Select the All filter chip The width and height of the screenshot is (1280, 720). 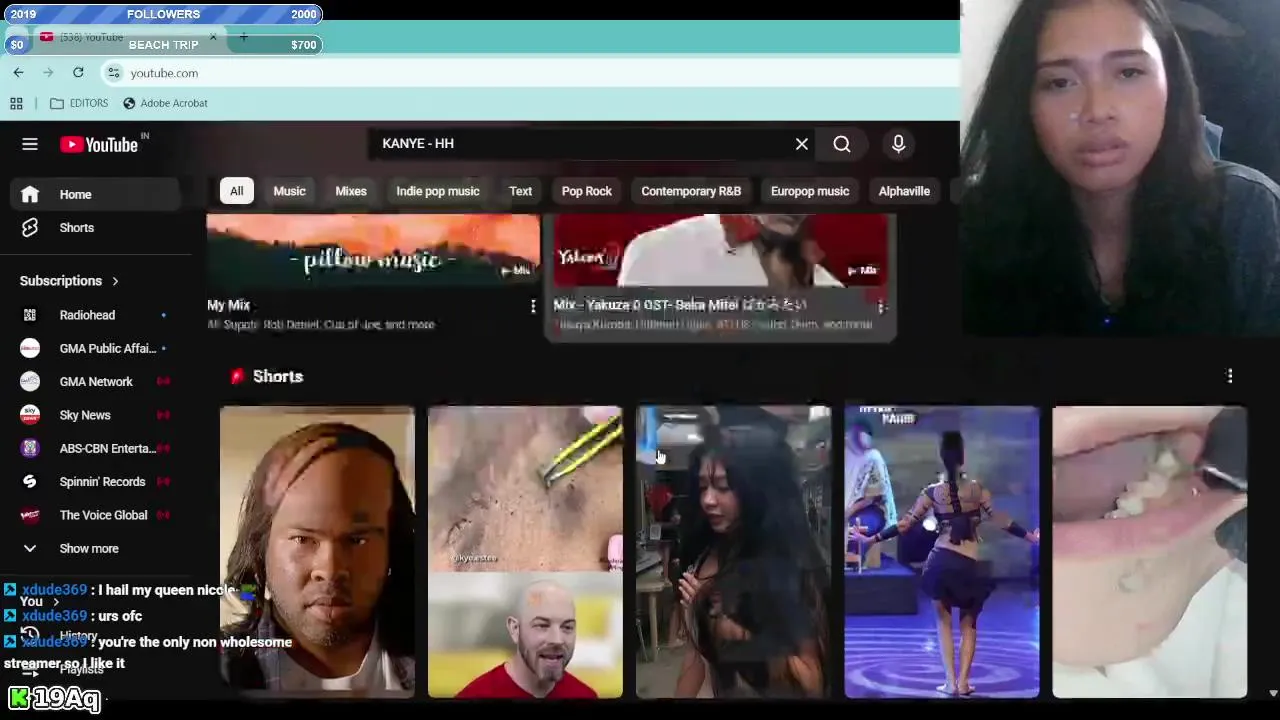(236, 191)
